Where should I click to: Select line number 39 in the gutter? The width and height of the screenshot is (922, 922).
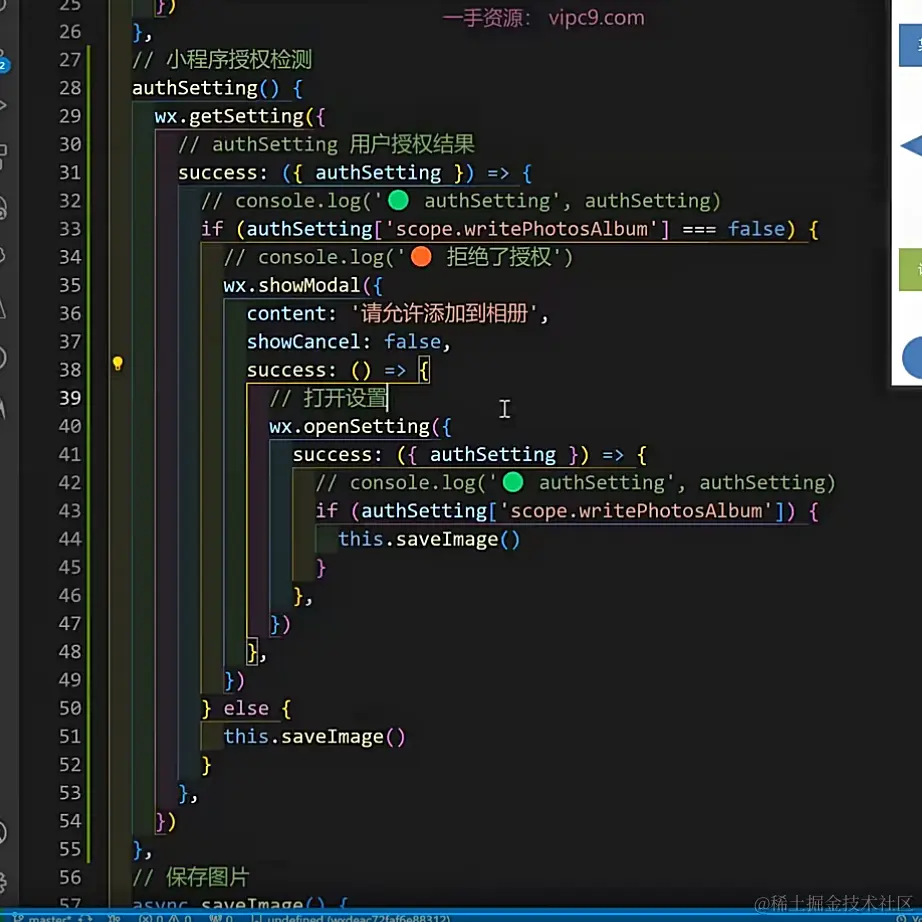(70, 398)
